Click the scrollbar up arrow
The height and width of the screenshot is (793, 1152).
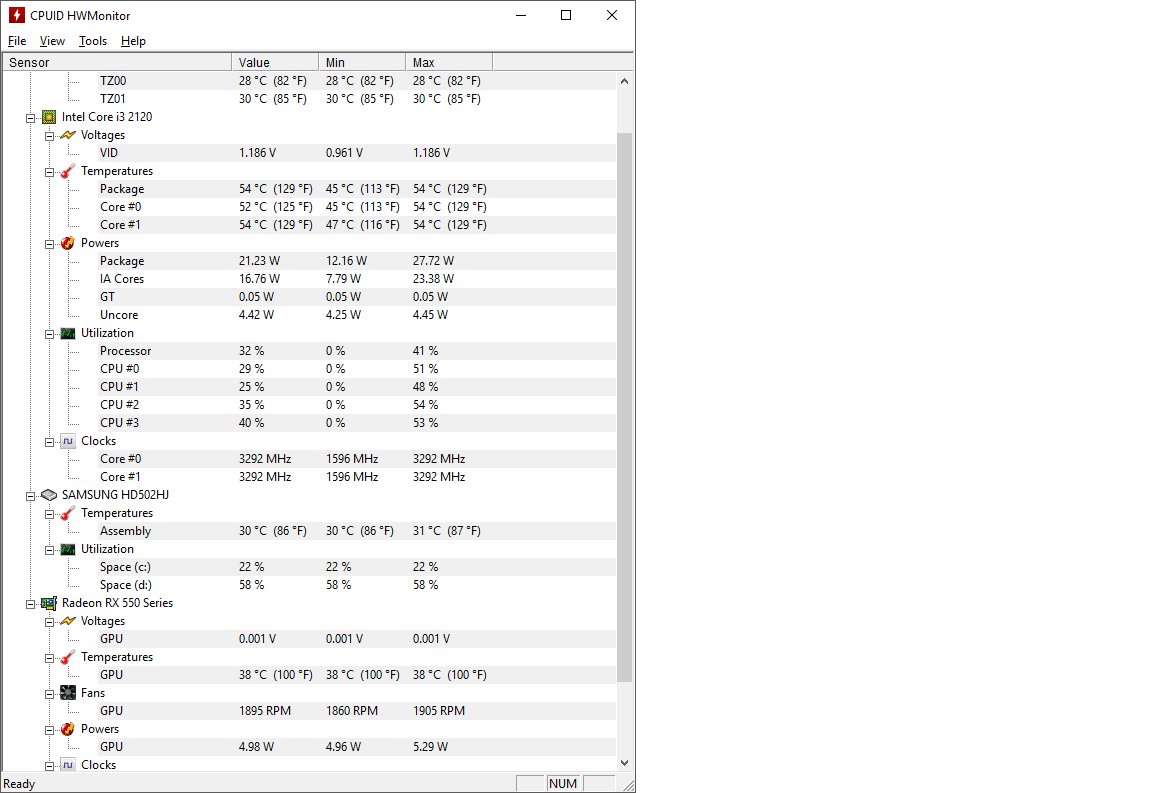tap(624, 81)
